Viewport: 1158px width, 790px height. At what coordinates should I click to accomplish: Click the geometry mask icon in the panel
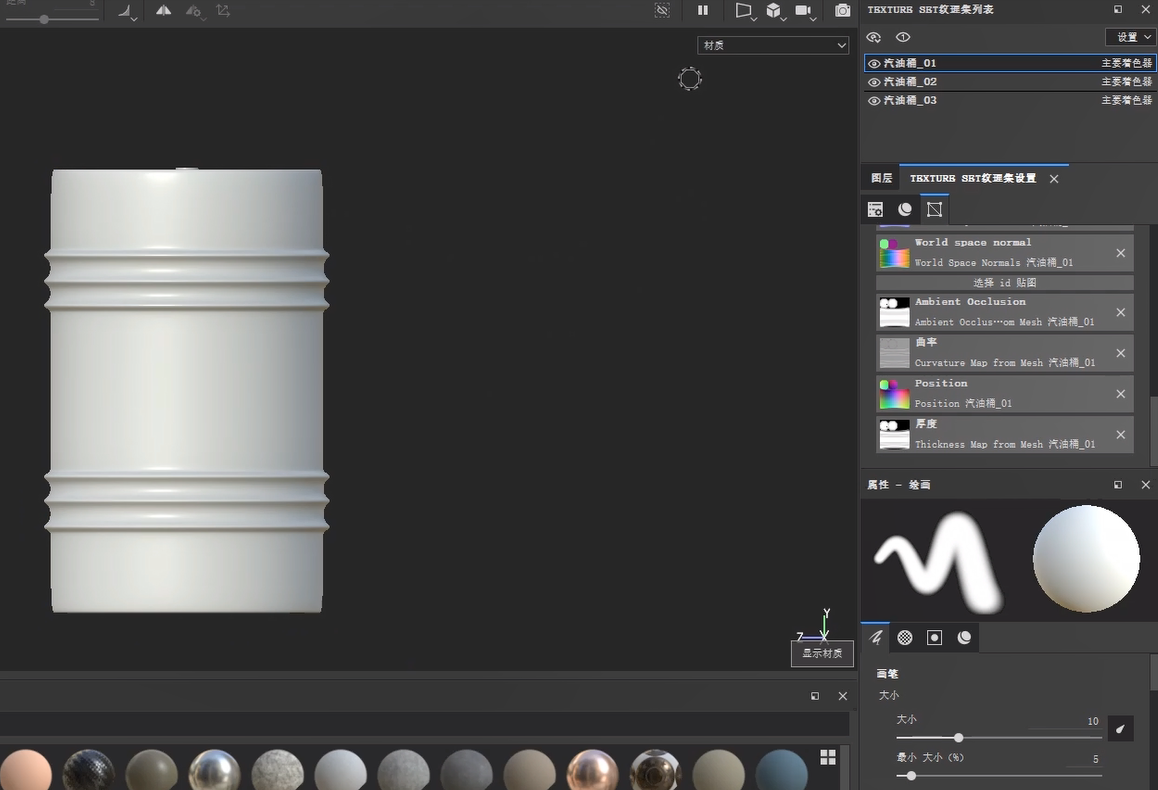point(934,209)
